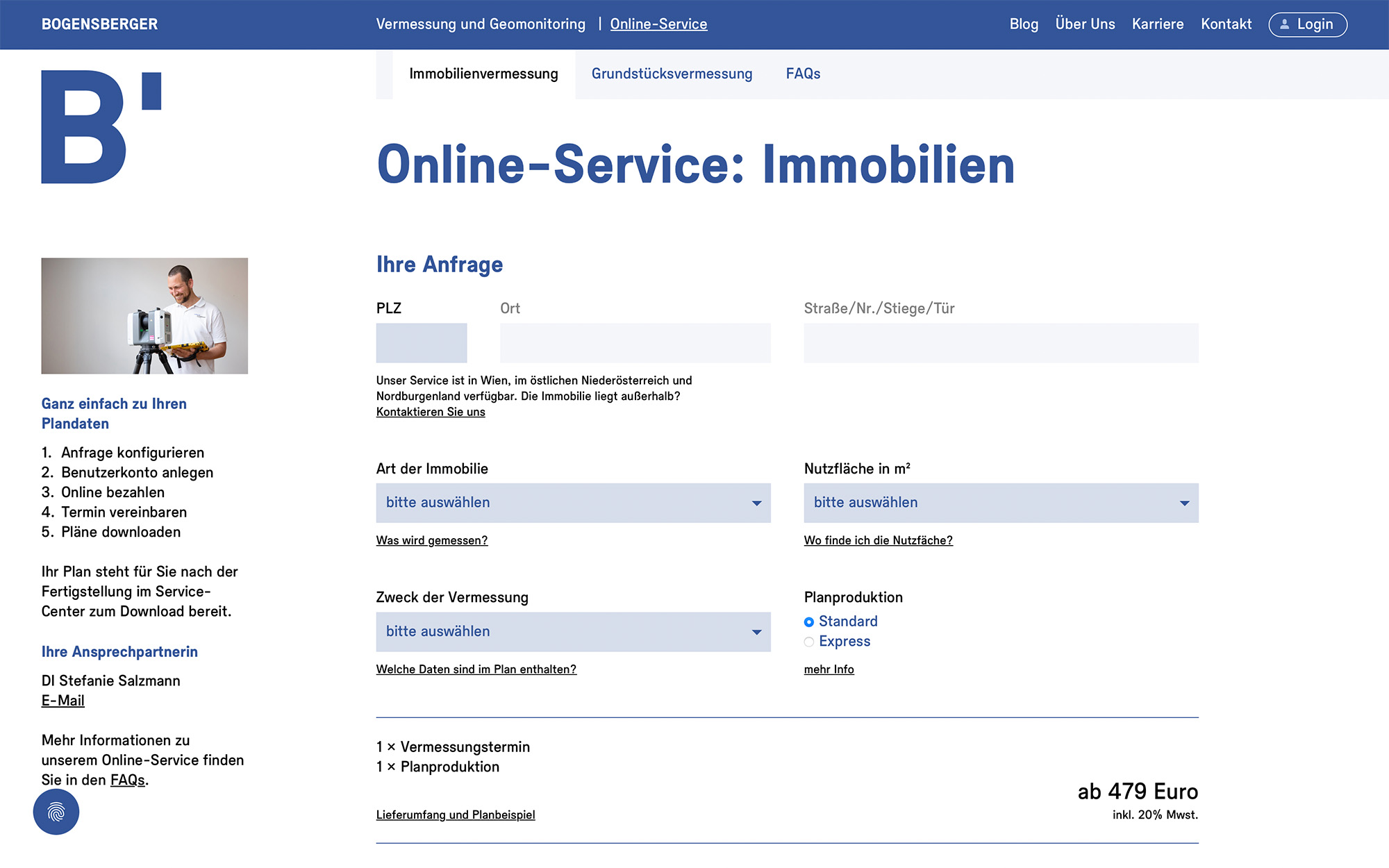Open the Zweck der Vermessung dropdown
The width and height of the screenshot is (1389, 868).
(x=573, y=632)
